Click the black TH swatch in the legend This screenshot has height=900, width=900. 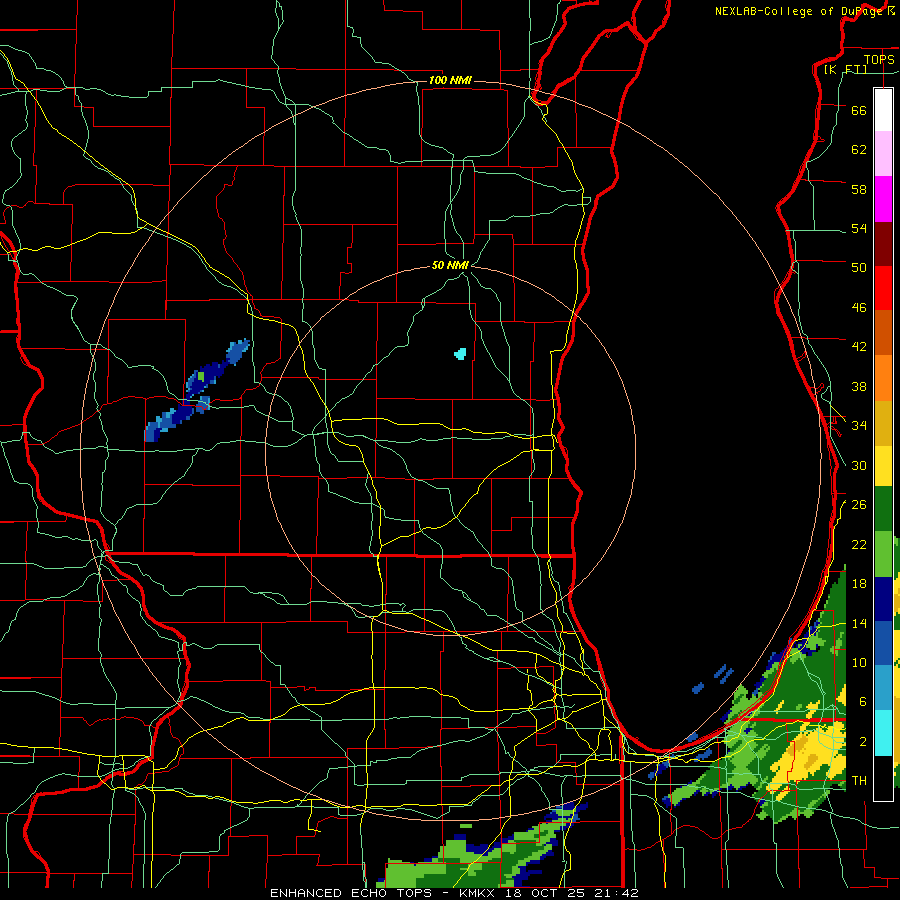[883, 778]
